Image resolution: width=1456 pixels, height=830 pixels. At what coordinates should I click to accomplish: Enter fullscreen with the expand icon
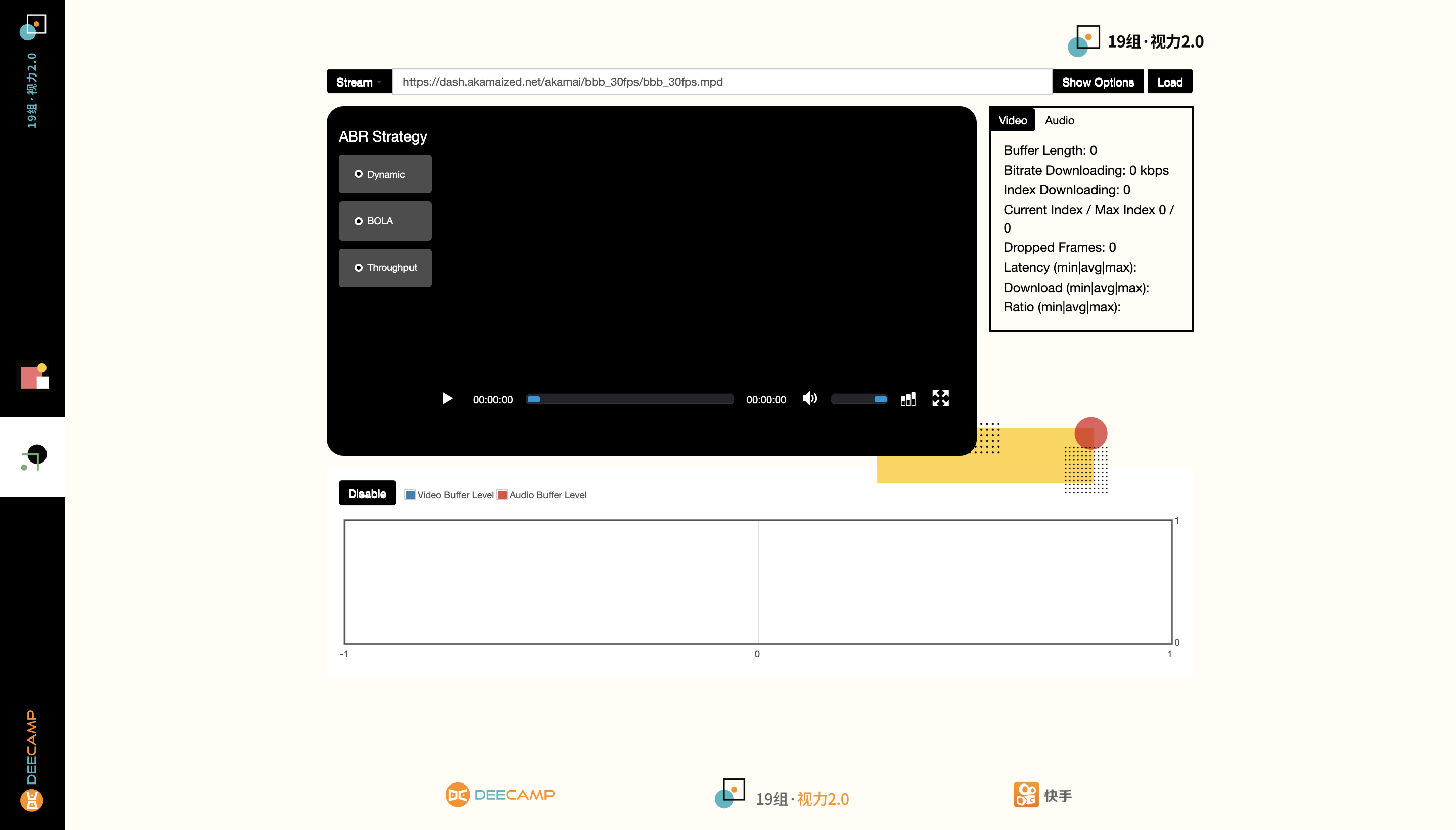[940, 398]
